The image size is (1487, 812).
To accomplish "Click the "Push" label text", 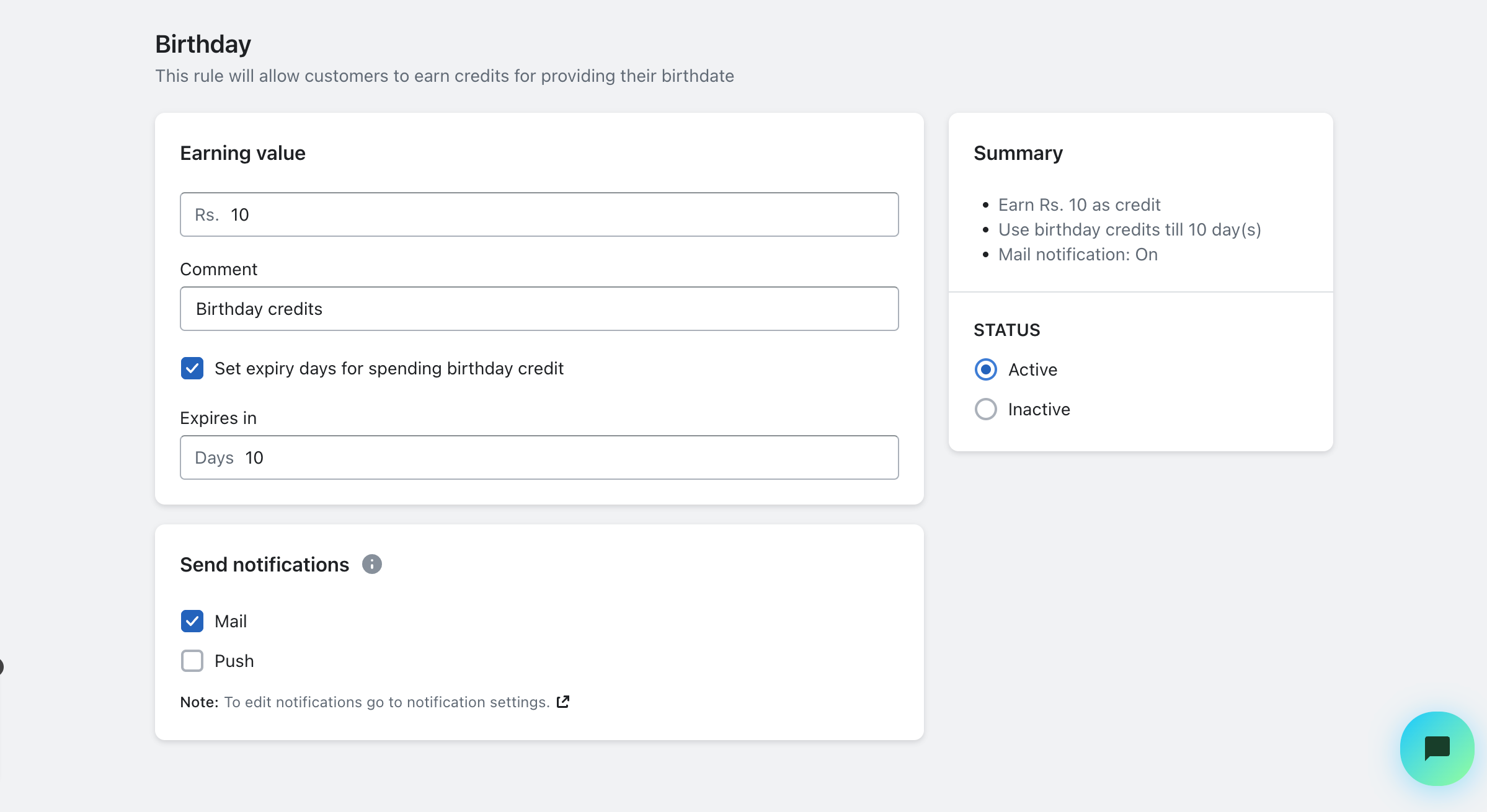I will pos(234,661).
